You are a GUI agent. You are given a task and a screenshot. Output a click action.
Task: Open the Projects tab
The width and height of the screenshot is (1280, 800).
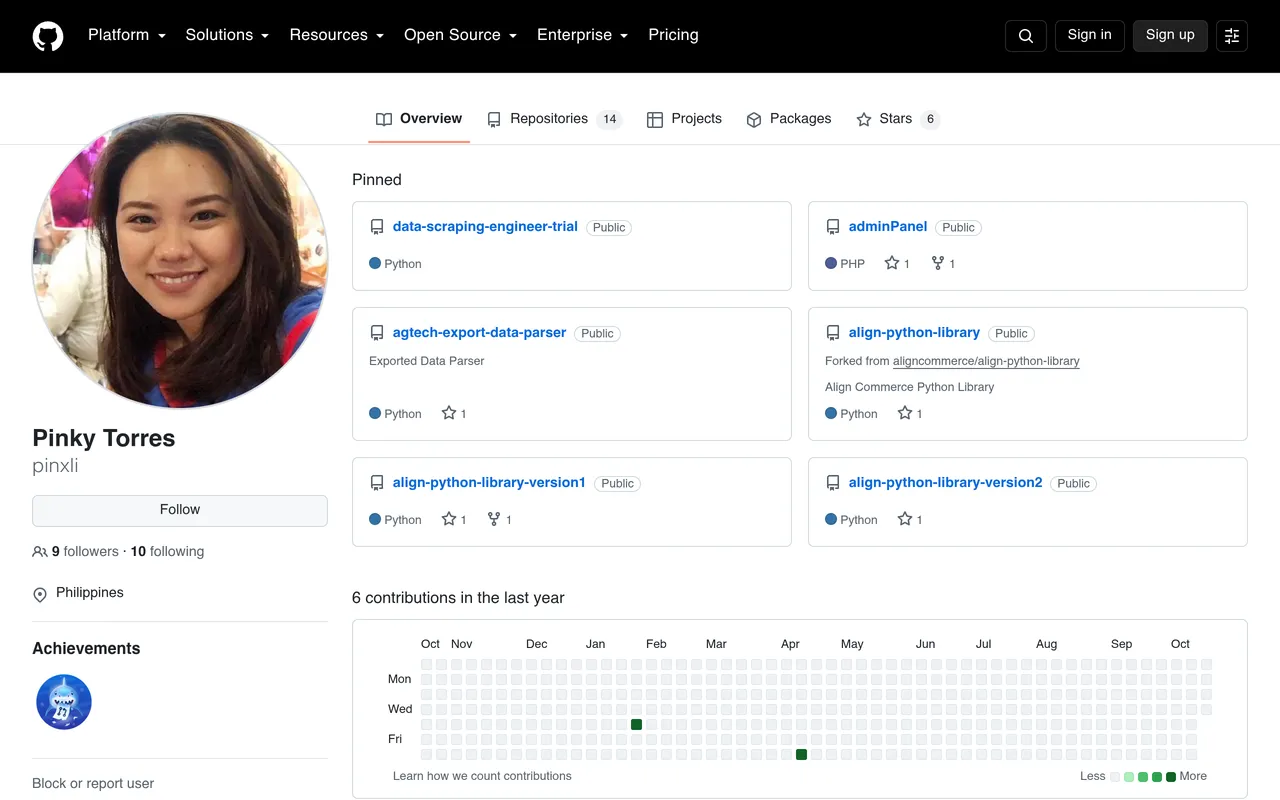pos(684,119)
